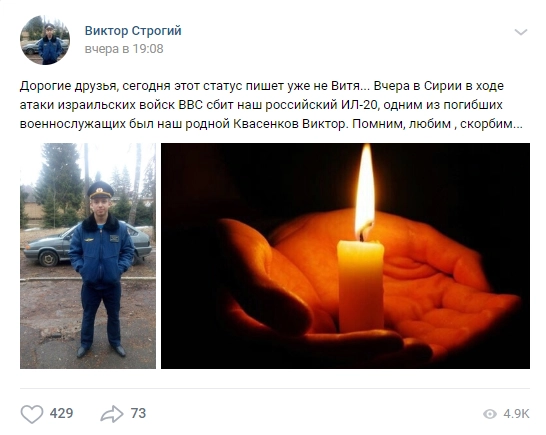Open the post options chevron menu
This screenshot has height=435, width=546.
coord(521,32)
